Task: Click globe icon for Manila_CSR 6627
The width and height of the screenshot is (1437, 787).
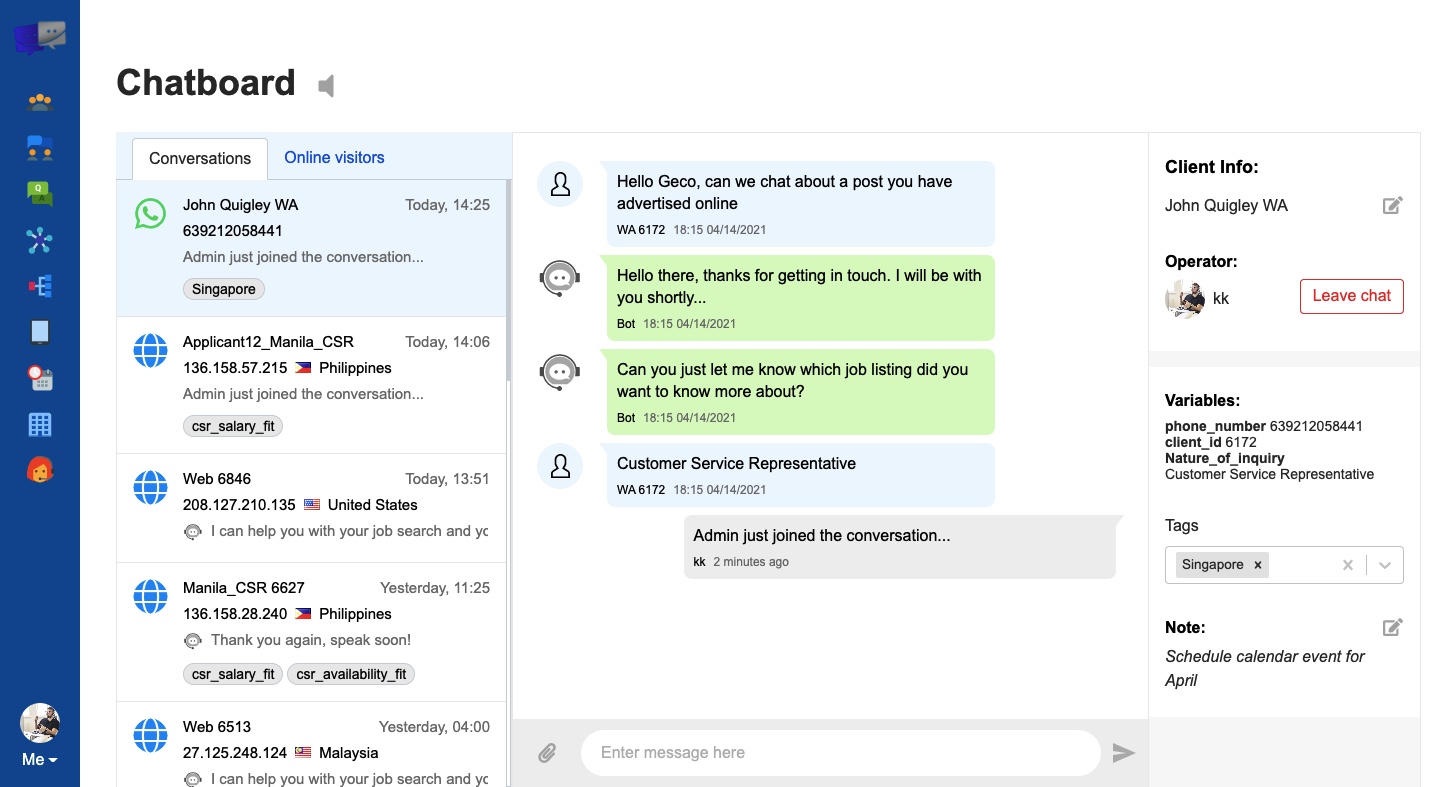Action: click(150, 596)
